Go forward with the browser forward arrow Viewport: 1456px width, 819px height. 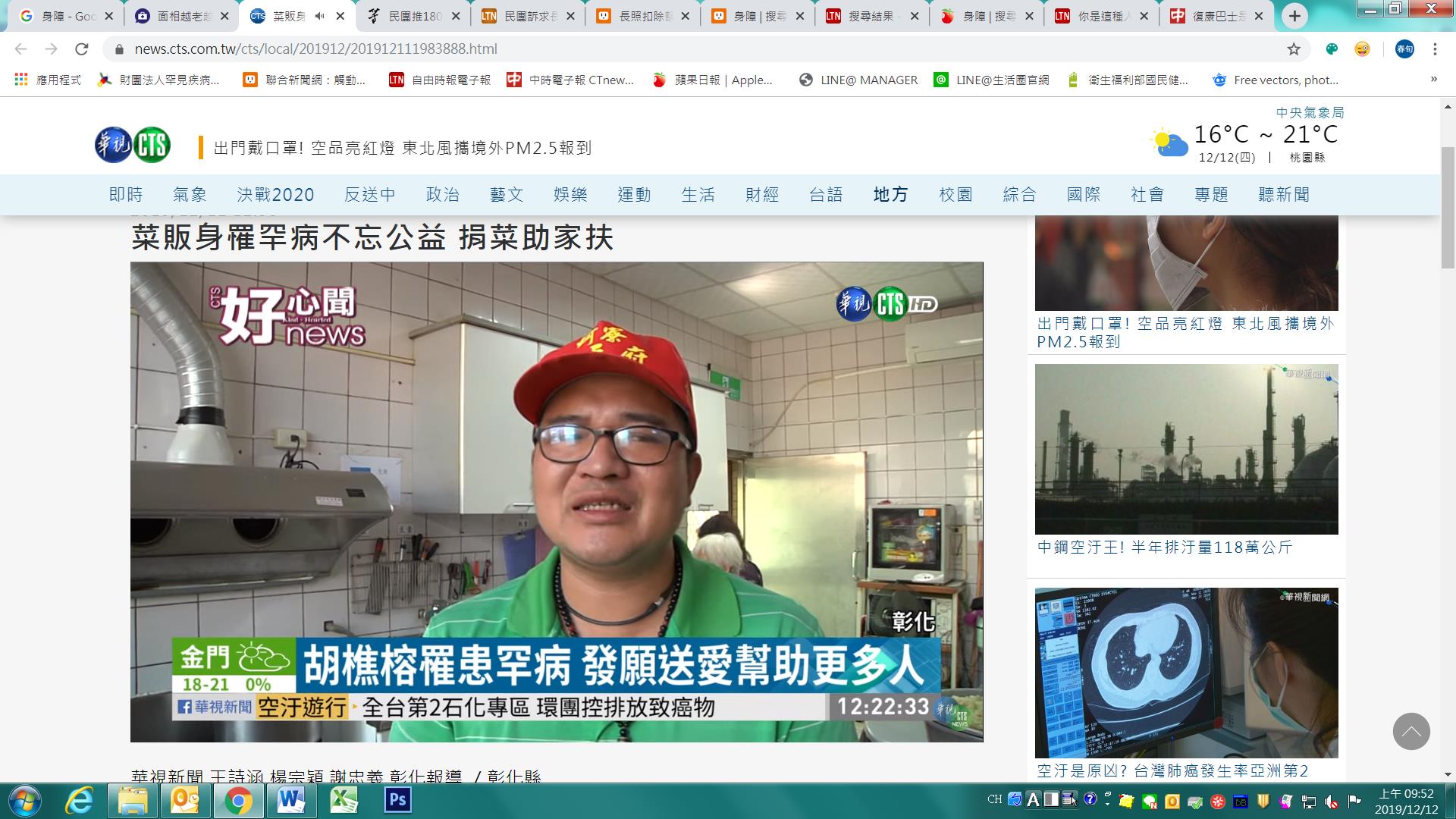tap(51, 49)
